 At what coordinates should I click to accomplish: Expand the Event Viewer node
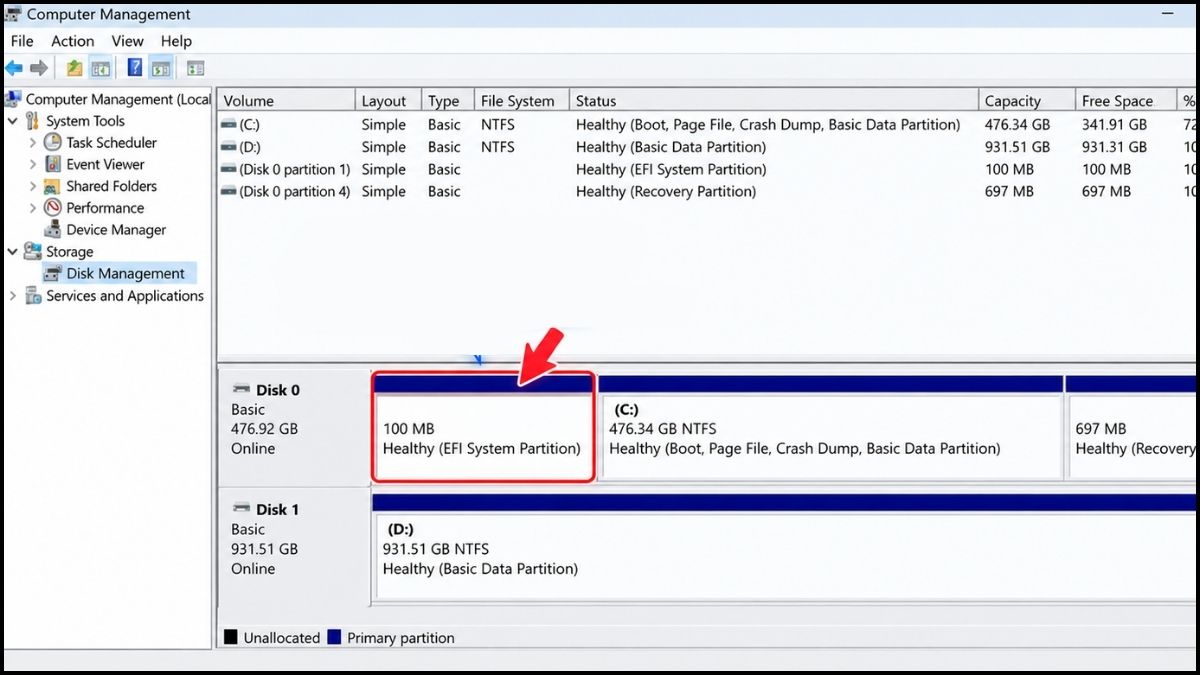pyautogui.click(x=33, y=164)
